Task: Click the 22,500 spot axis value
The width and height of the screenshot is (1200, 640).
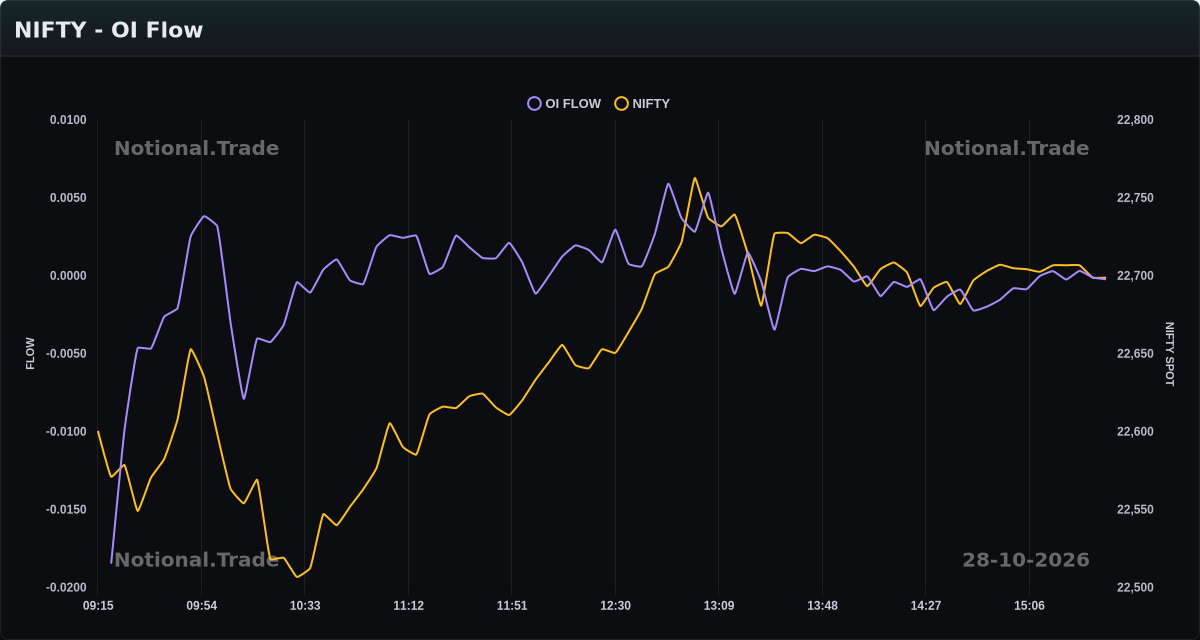Action: coord(1135,588)
